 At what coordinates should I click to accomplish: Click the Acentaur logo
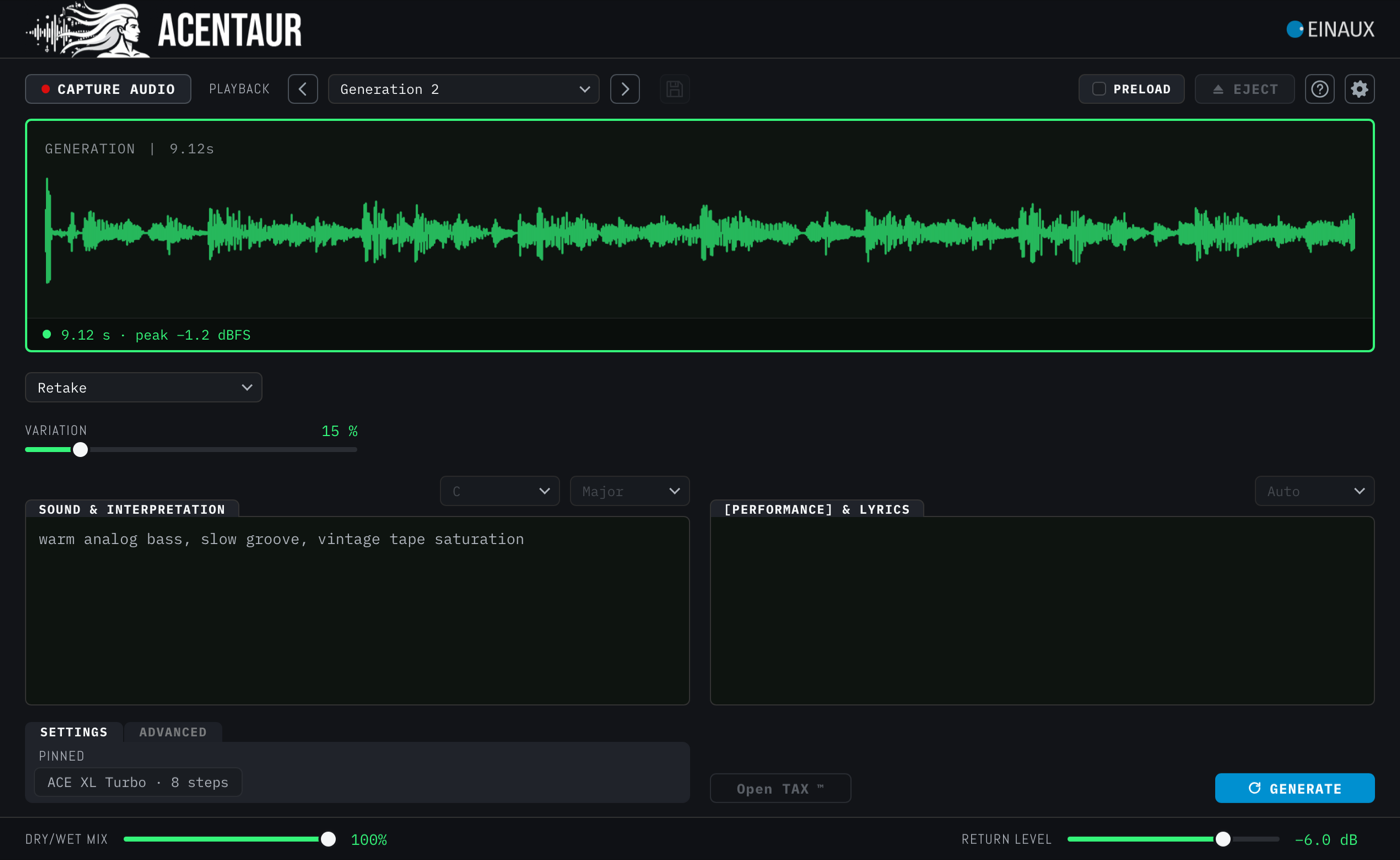[164, 29]
